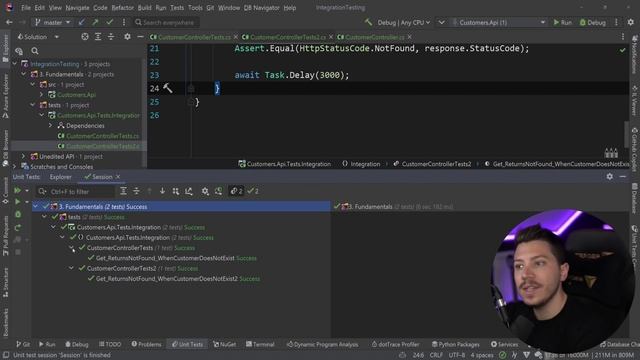This screenshot has width=640, height=360.
Task: Click the Git update project arrow icon
Action: click(x=82, y=22)
